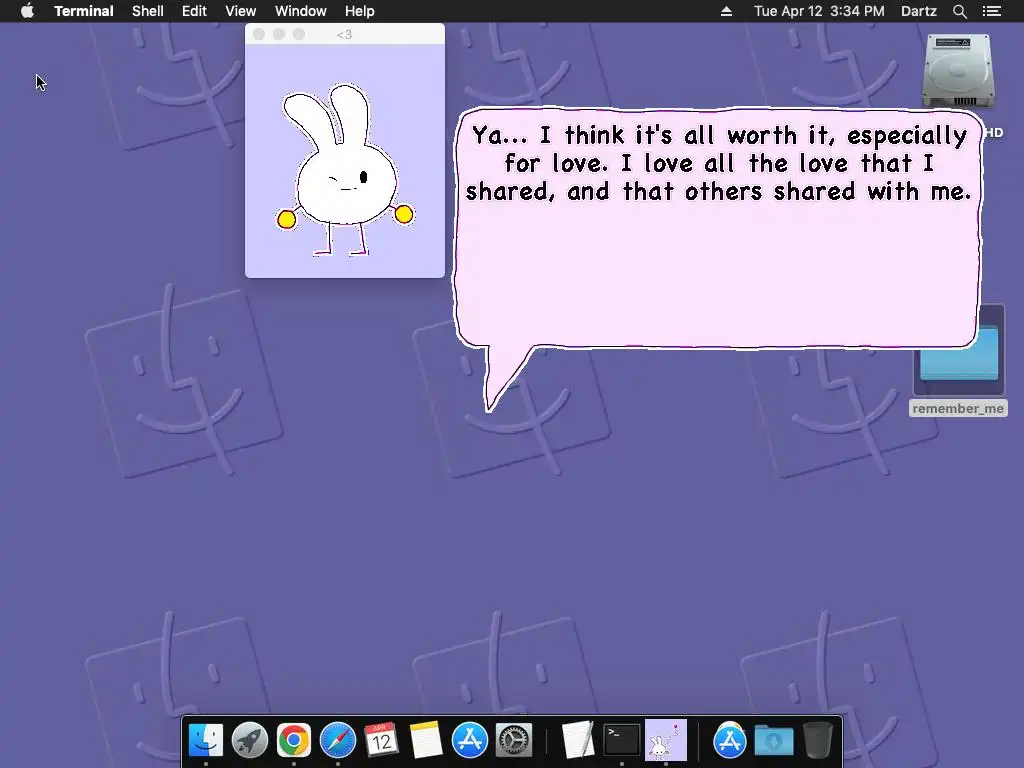The image size is (1024, 768).
Task: Select the hard drive desktop icon
Action: (x=958, y=71)
